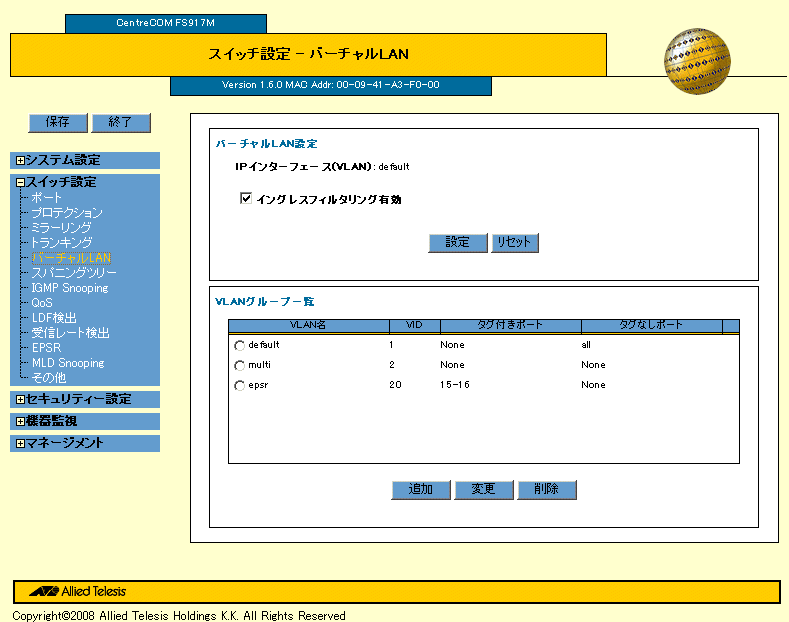Open the プロテクション menu item
789x622 pixels.
click(67, 212)
